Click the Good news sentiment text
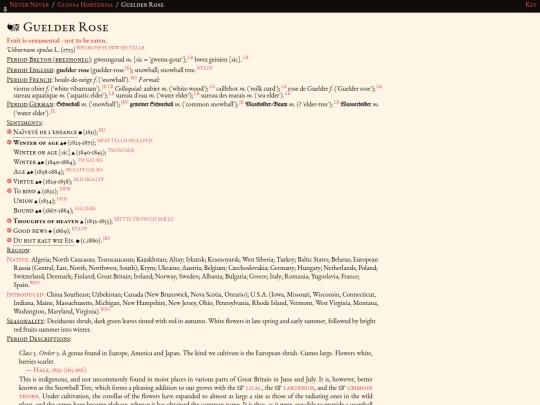 tap(30, 230)
